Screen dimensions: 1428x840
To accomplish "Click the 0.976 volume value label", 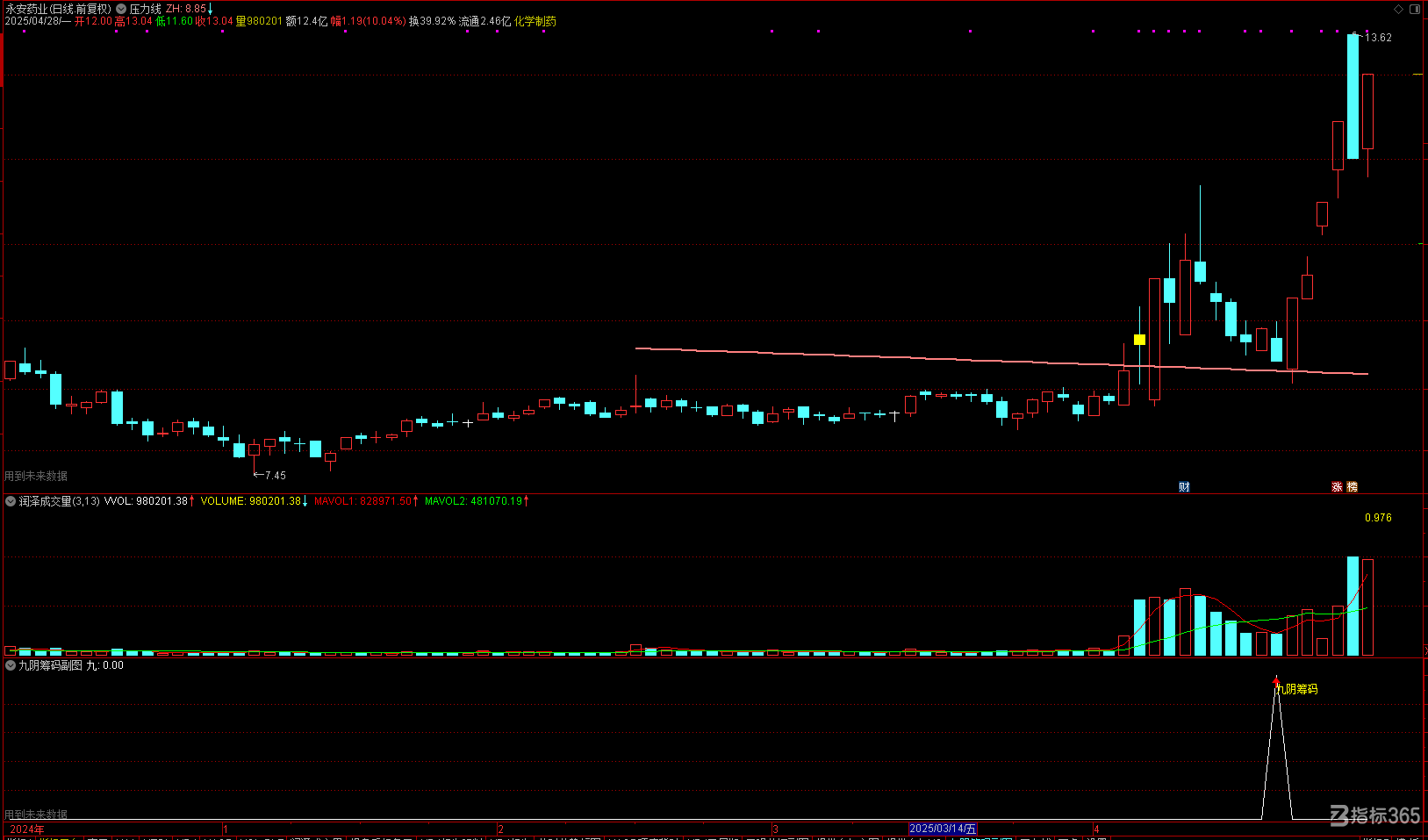I will 1378,518.
